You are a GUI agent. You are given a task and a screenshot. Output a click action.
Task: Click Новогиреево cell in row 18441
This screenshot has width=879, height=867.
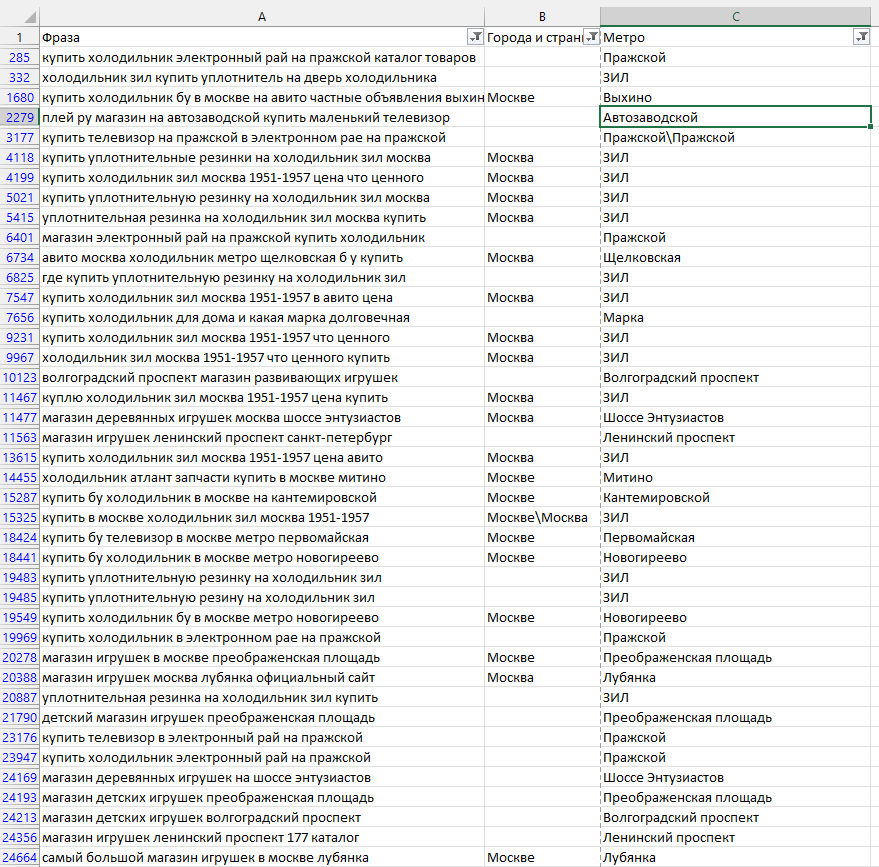click(735, 558)
